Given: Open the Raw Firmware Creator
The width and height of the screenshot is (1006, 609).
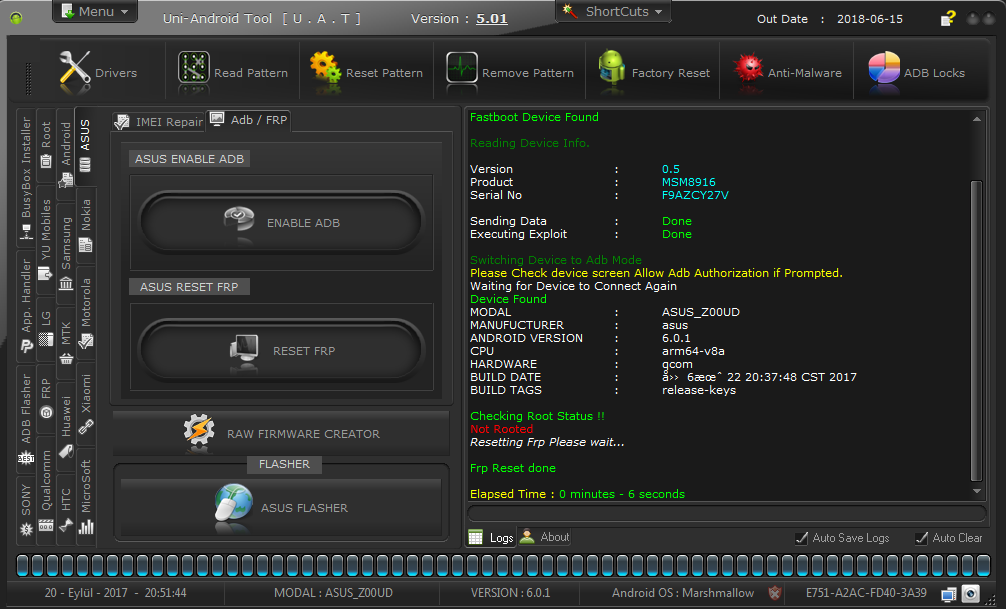Looking at the screenshot, I should (281, 434).
